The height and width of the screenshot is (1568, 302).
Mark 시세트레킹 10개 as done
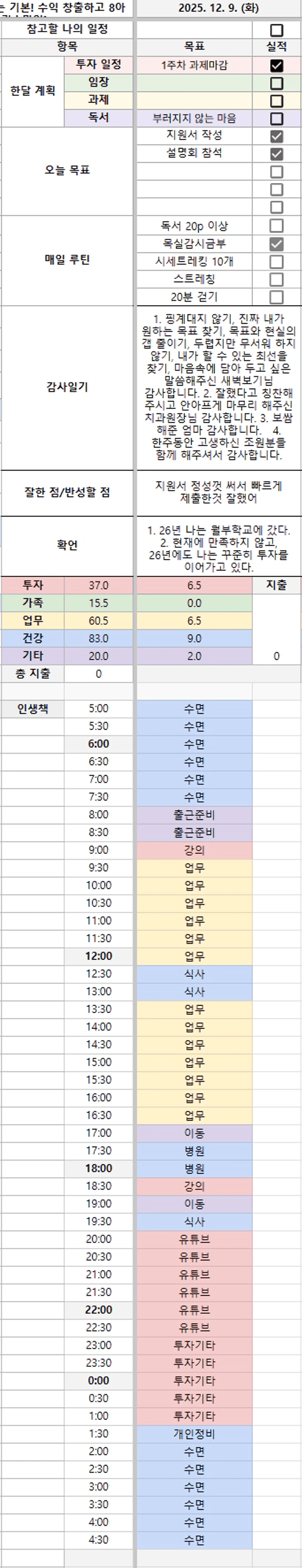click(276, 262)
